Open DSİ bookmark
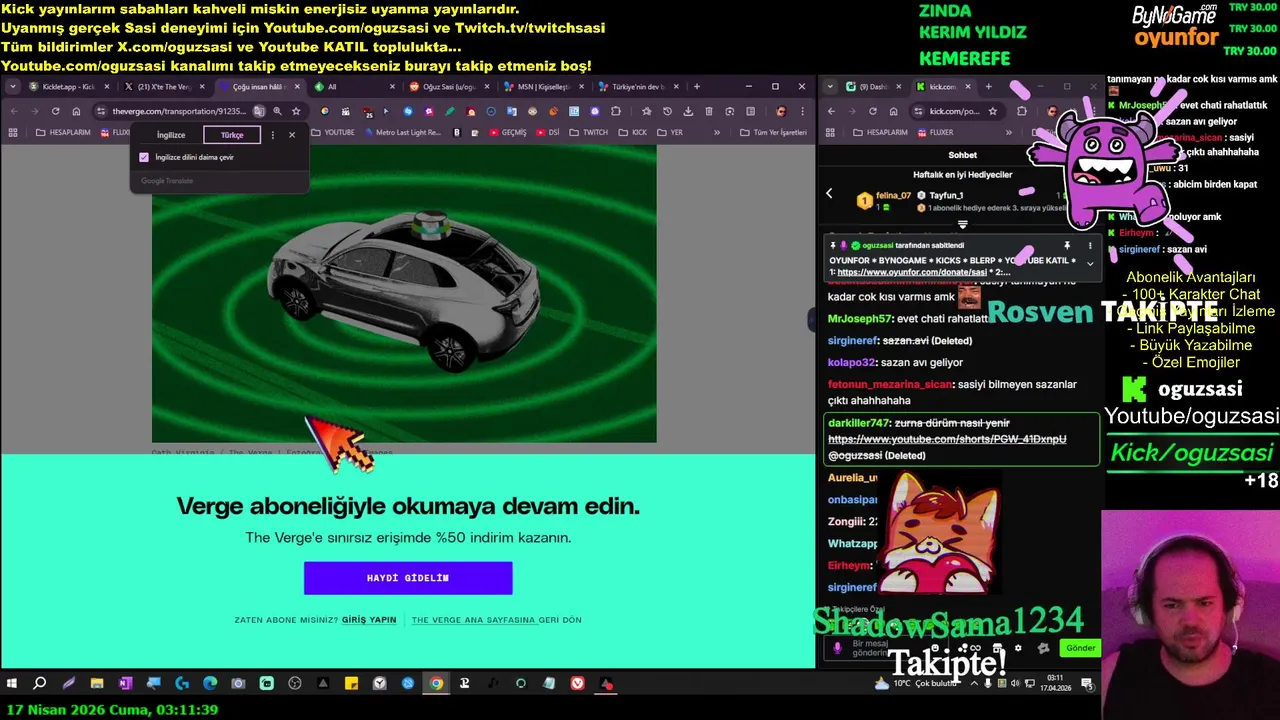Image resolution: width=1280 pixels, height=720 pixels. 547,132
